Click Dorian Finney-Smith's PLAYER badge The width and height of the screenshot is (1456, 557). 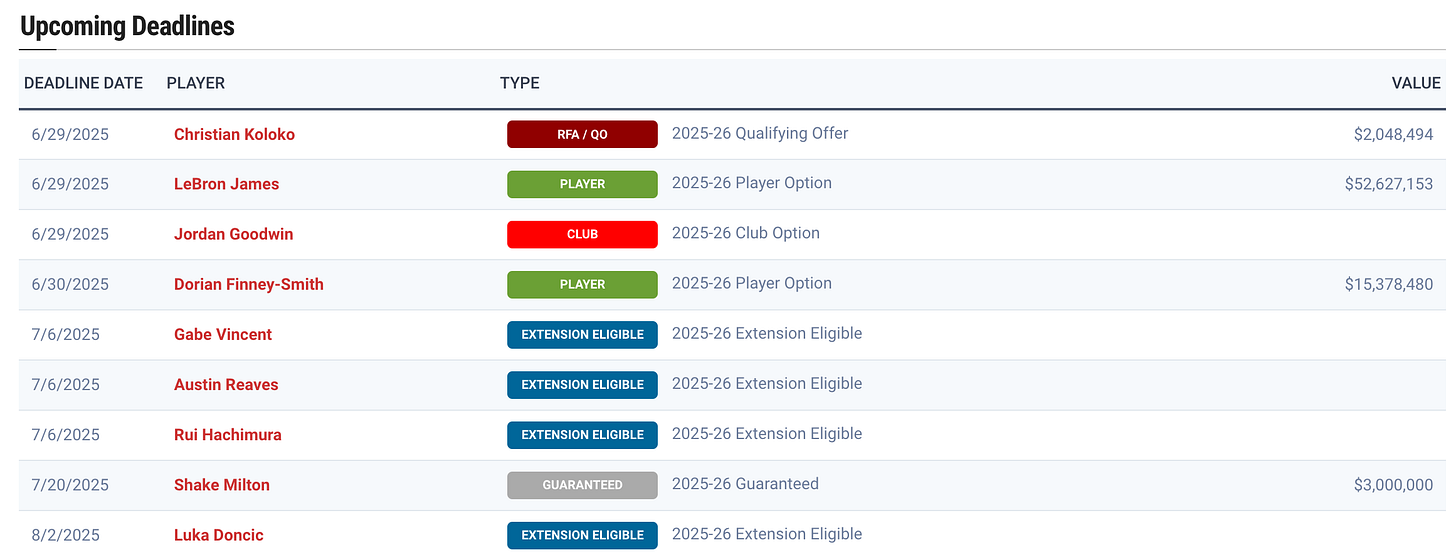coord(582,284)
